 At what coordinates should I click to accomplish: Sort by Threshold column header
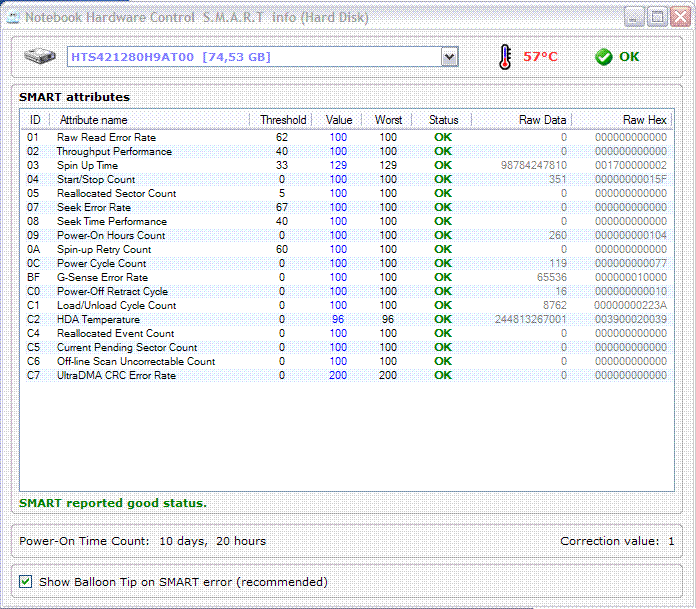tap(281, 120)
